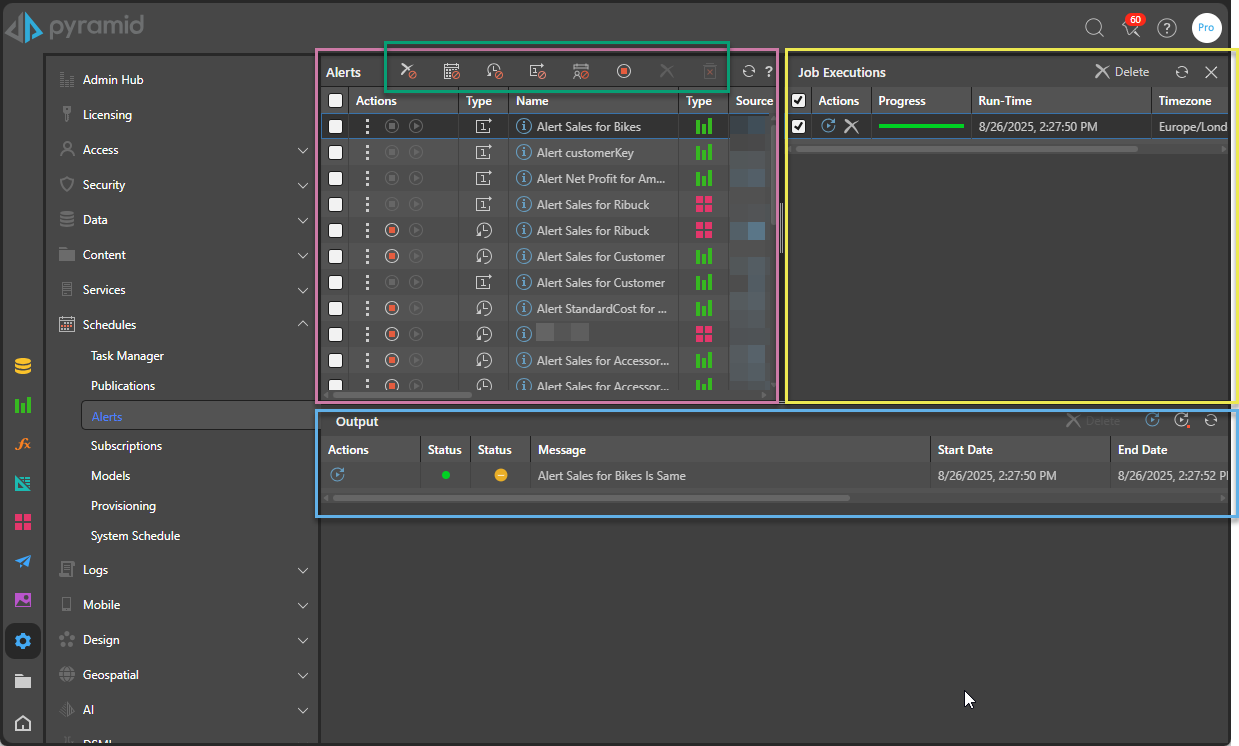
Task: Expand the Logs section
Action: pos(303,570)
